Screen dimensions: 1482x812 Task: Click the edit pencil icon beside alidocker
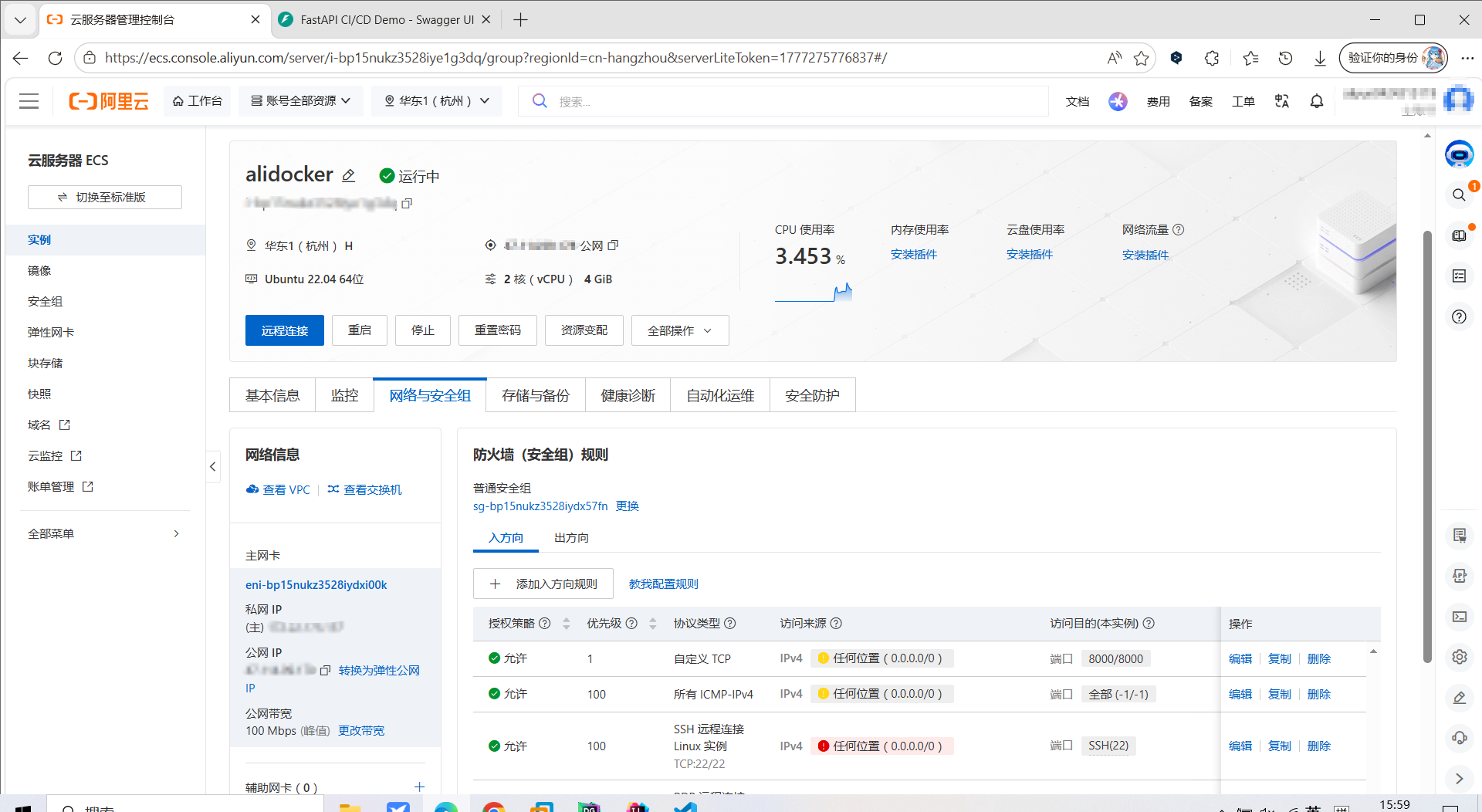(x=349, y=176)
